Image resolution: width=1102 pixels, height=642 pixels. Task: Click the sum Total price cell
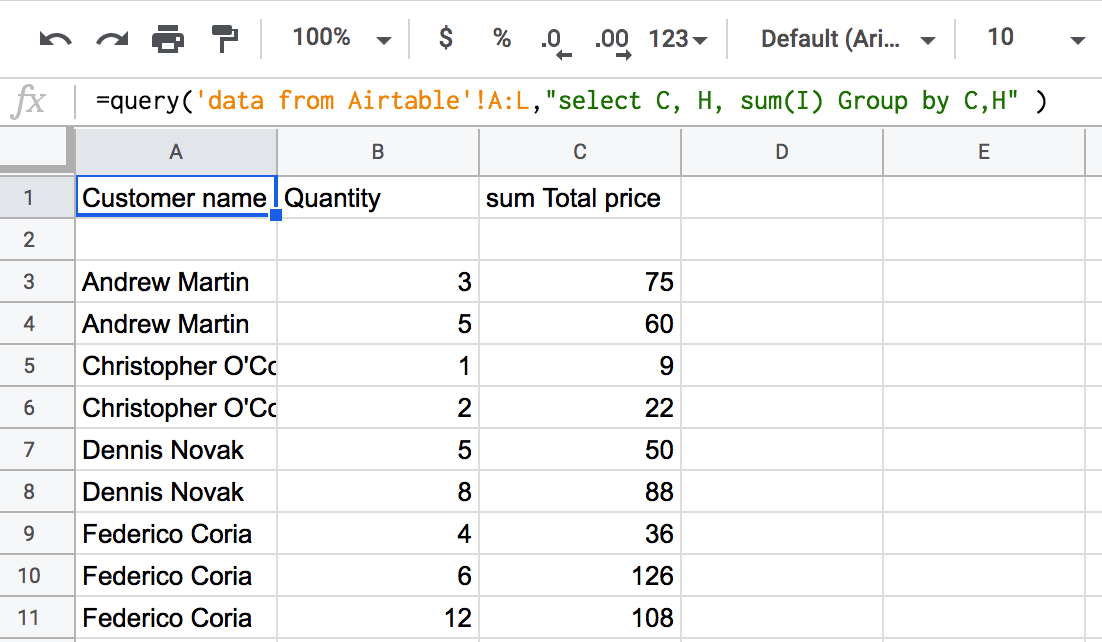[580, 198]
